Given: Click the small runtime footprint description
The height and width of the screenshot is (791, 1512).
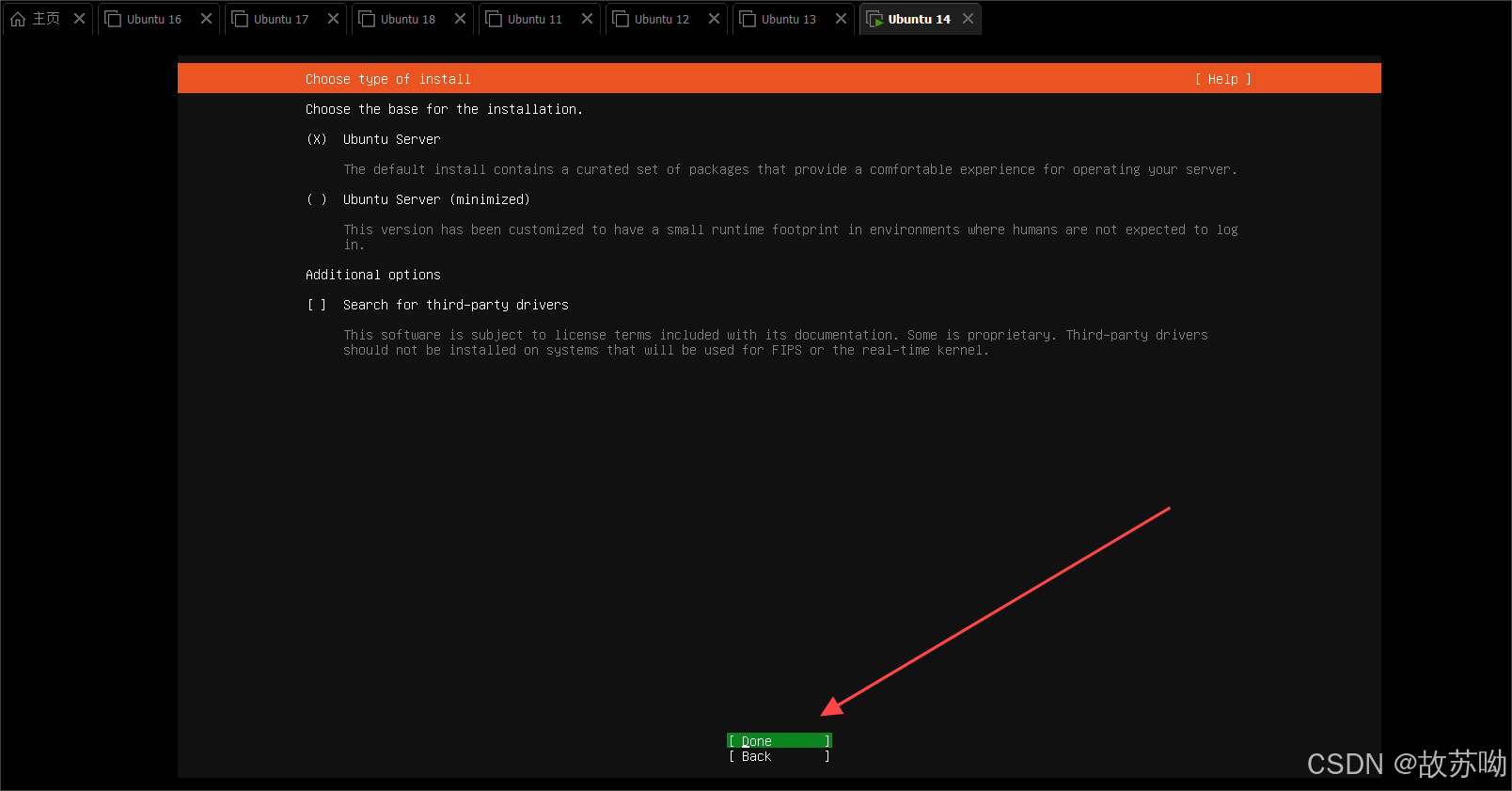Looking at the screenshot, I should (790, 237).
